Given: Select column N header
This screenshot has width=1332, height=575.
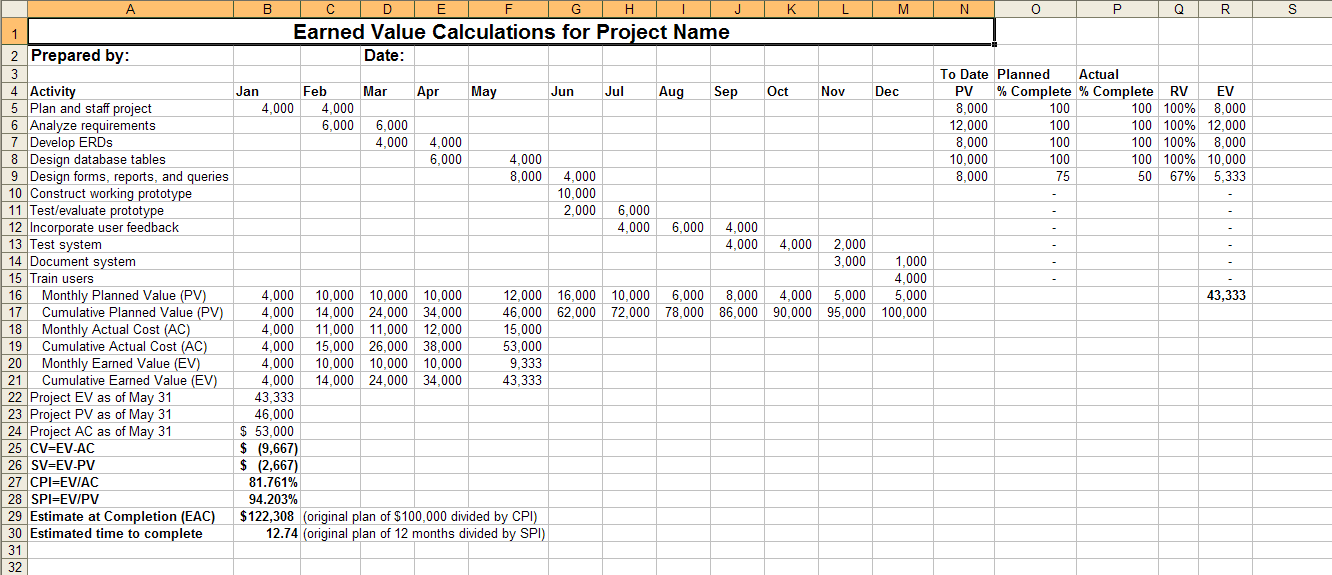Looking at the screenshot, I should pyautogui.click(x=963, y=9).
